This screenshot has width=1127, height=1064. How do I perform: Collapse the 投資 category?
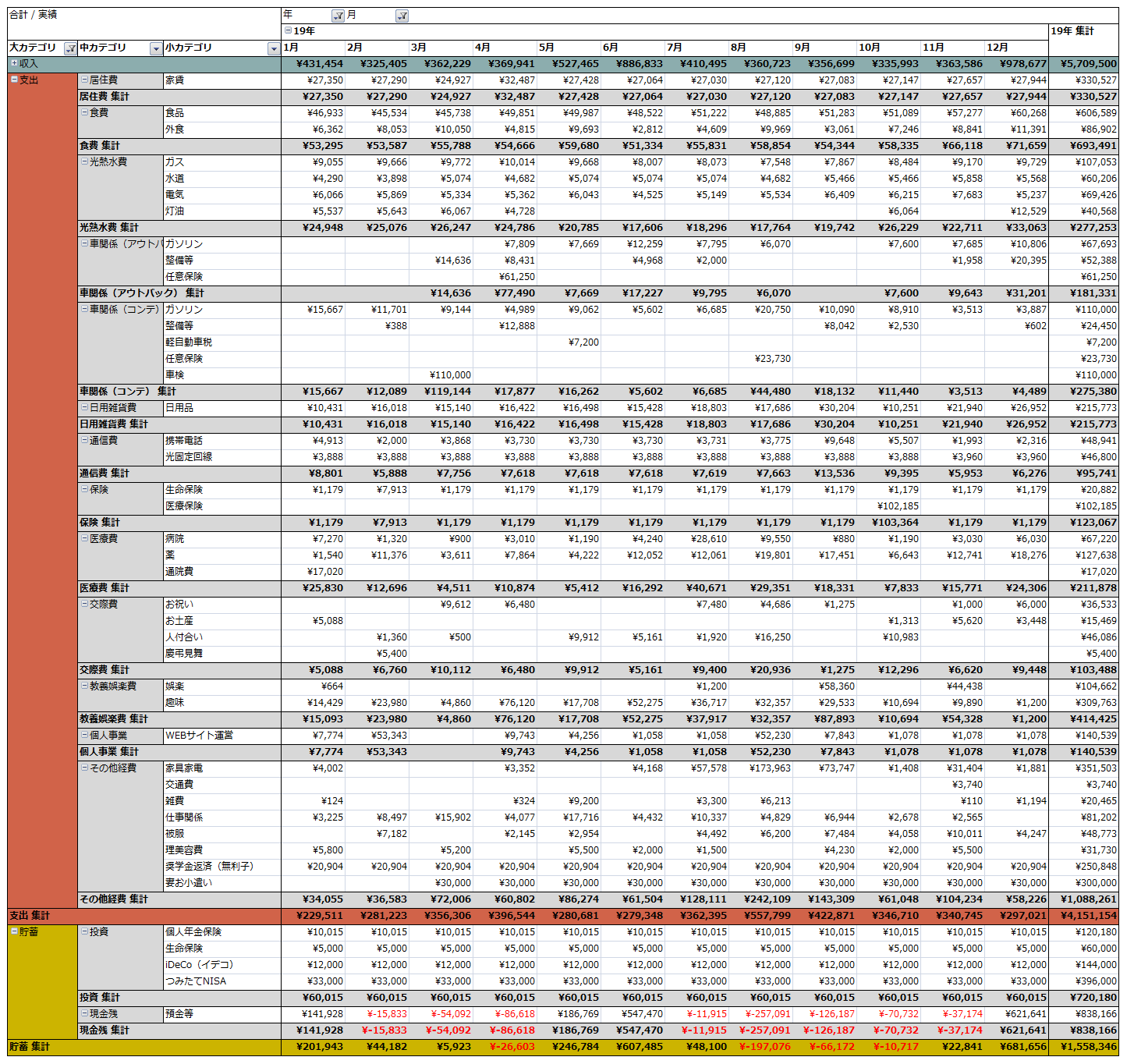(84, 931)
